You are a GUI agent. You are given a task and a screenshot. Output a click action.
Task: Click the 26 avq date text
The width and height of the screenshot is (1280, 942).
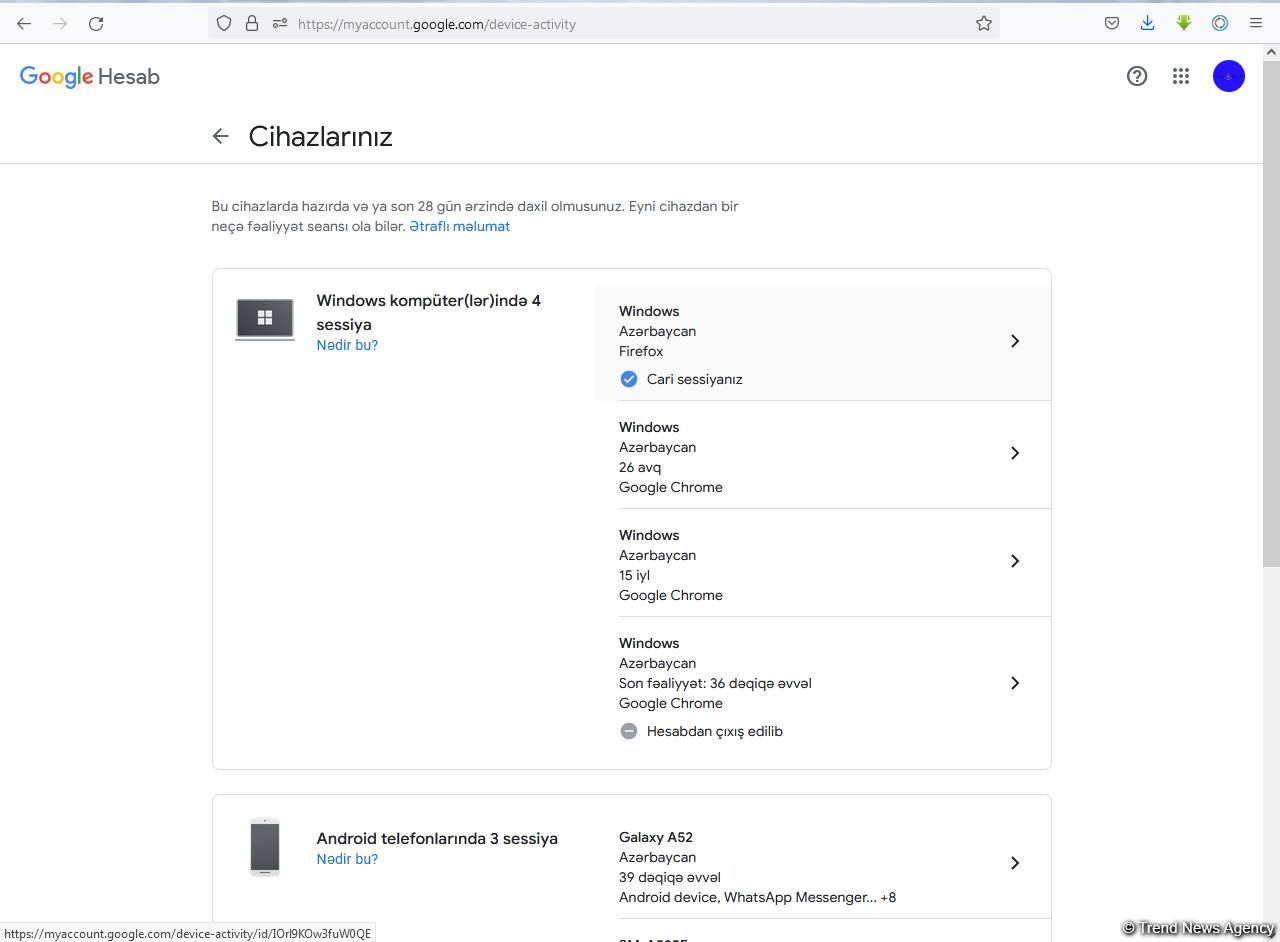coord(640,467)
